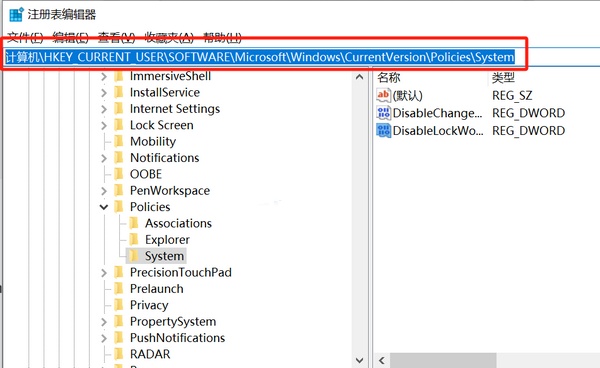
Task: Click the registry path address bar
Action: click(302, 57)
